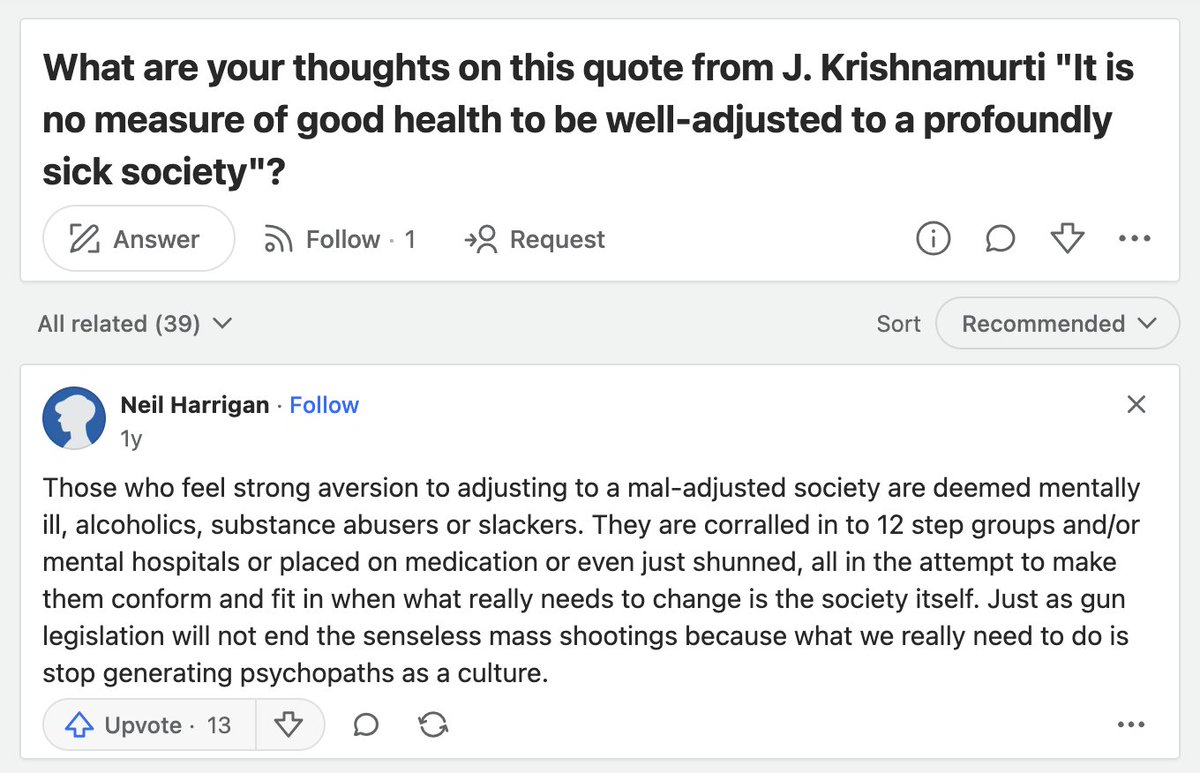Open Neil Harrigan's profile name link
Viewport: 1200px width, 773px height.
(x=195, y=405)
